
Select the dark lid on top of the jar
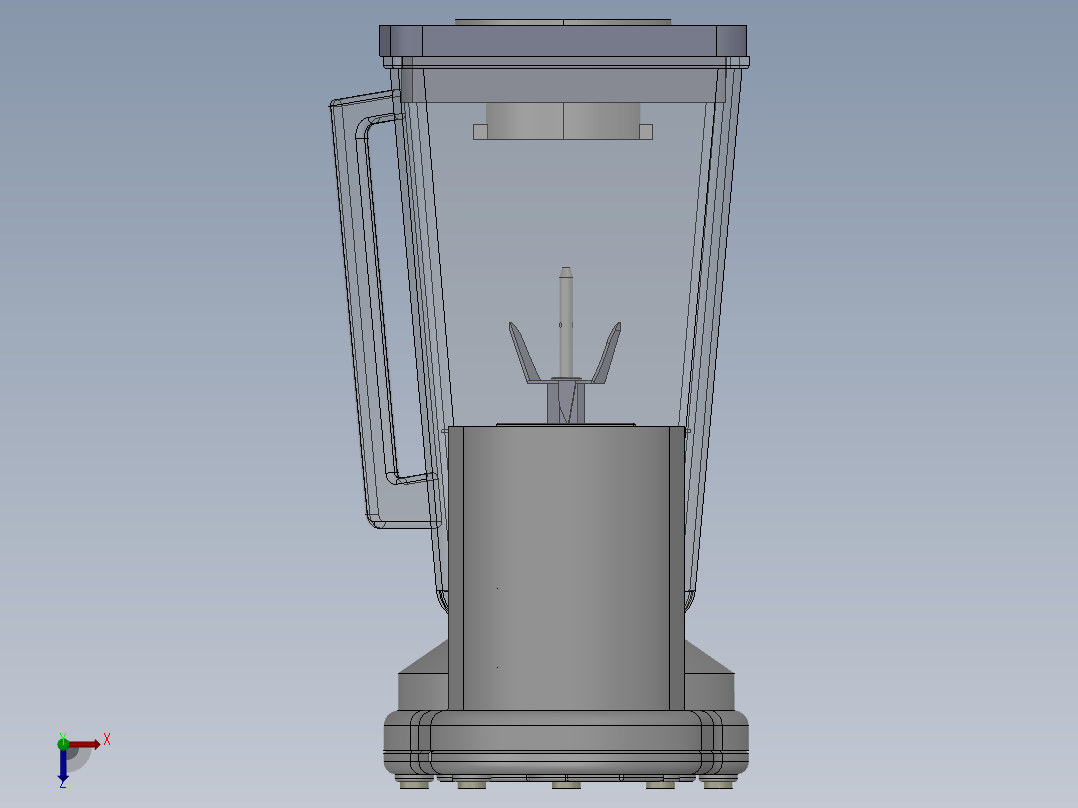pyautogui.click(x=563, y=41)
